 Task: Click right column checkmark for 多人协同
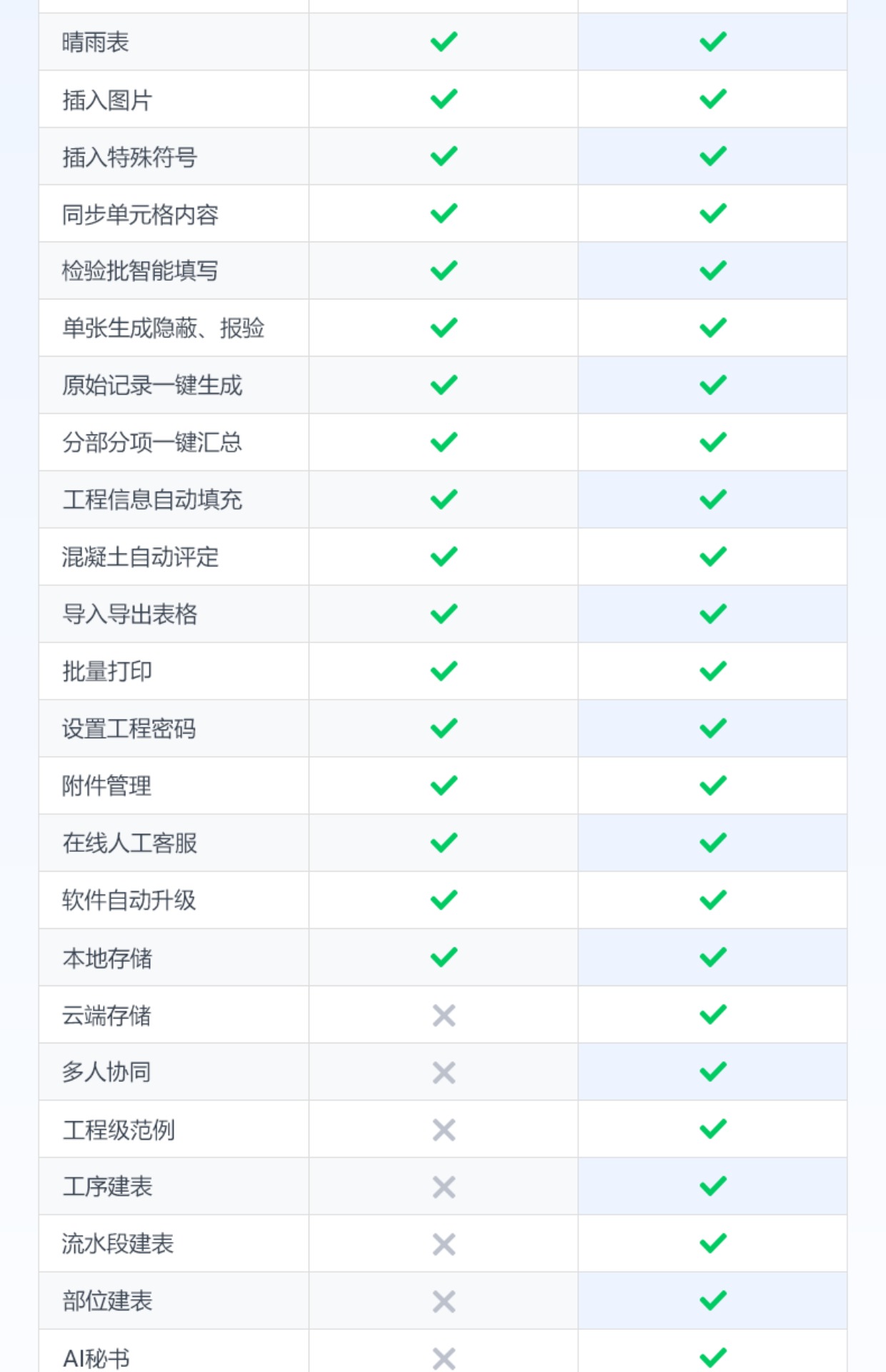click(713, 1071)
